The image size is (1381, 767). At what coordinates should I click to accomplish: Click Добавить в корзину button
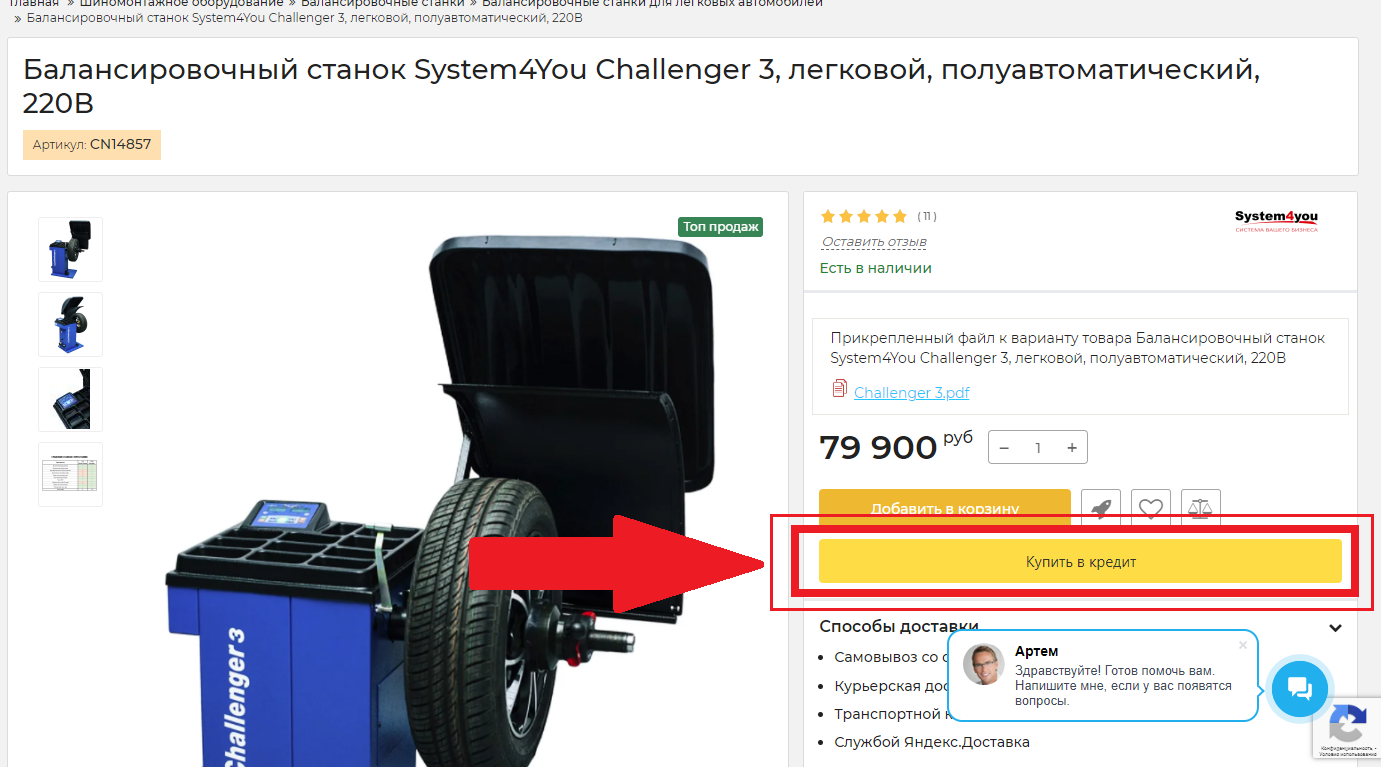tap(945, 506)
